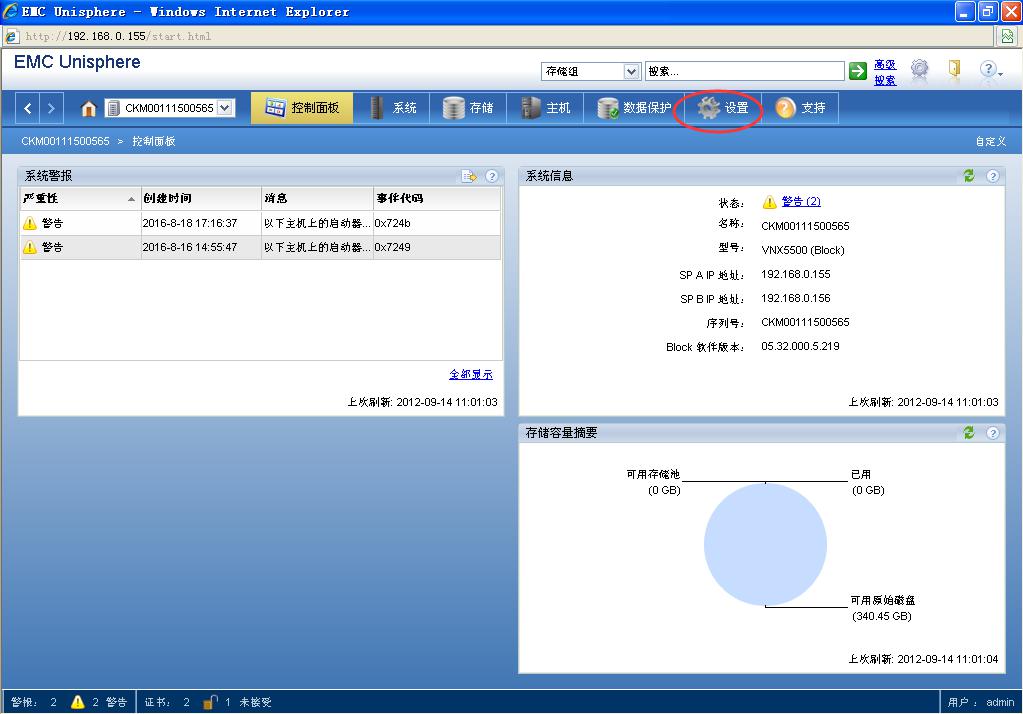Open the help question mark icon in header

tap(988, 69)
